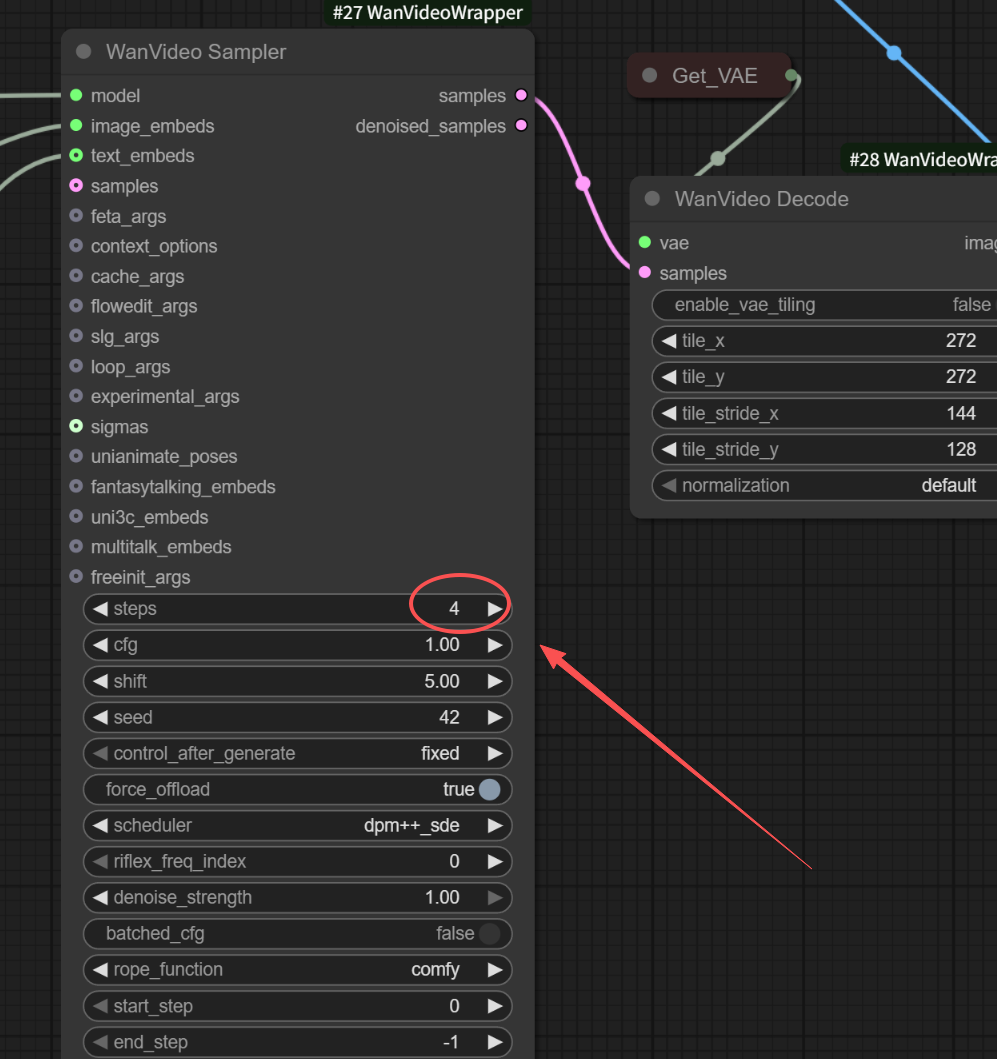Viewport: 997px width, 1059px height.
Task: Collapse the Get_VAE node via its dot
Action: coord(650,76)
